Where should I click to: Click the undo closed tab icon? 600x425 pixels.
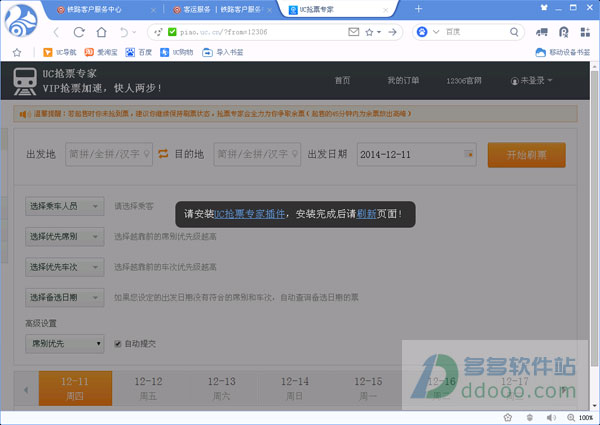tap(124, 32)
